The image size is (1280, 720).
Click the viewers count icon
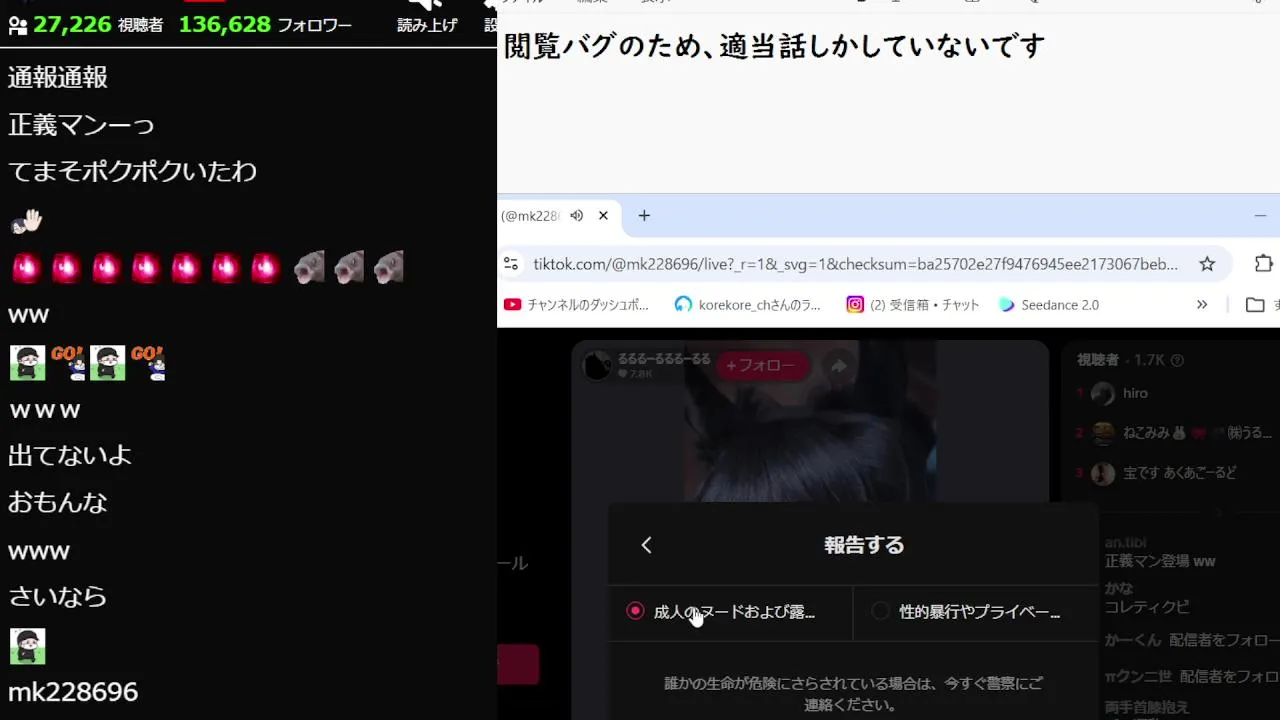point(17,25)
